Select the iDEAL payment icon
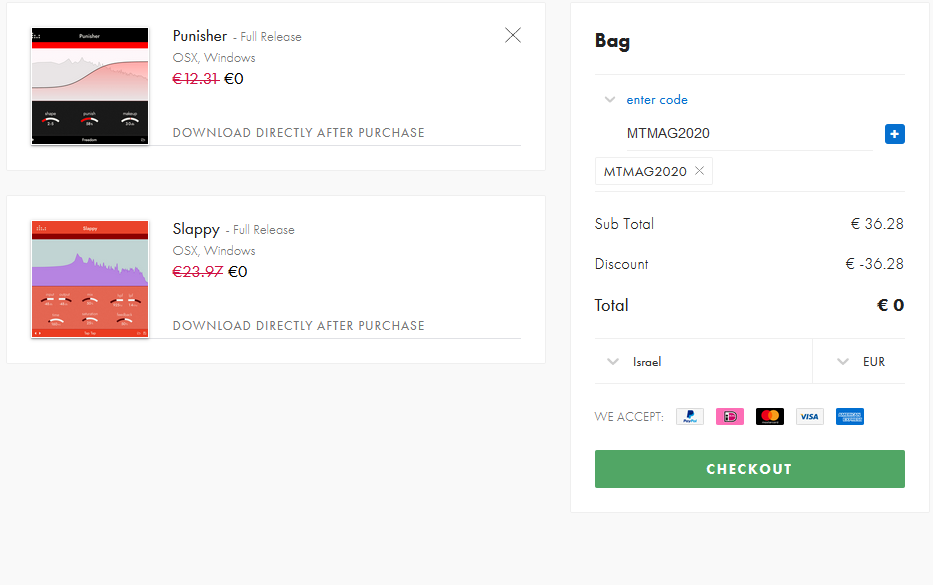Image resolution: width=933 pixels, height=585 pixels. (x=730, y=417)
